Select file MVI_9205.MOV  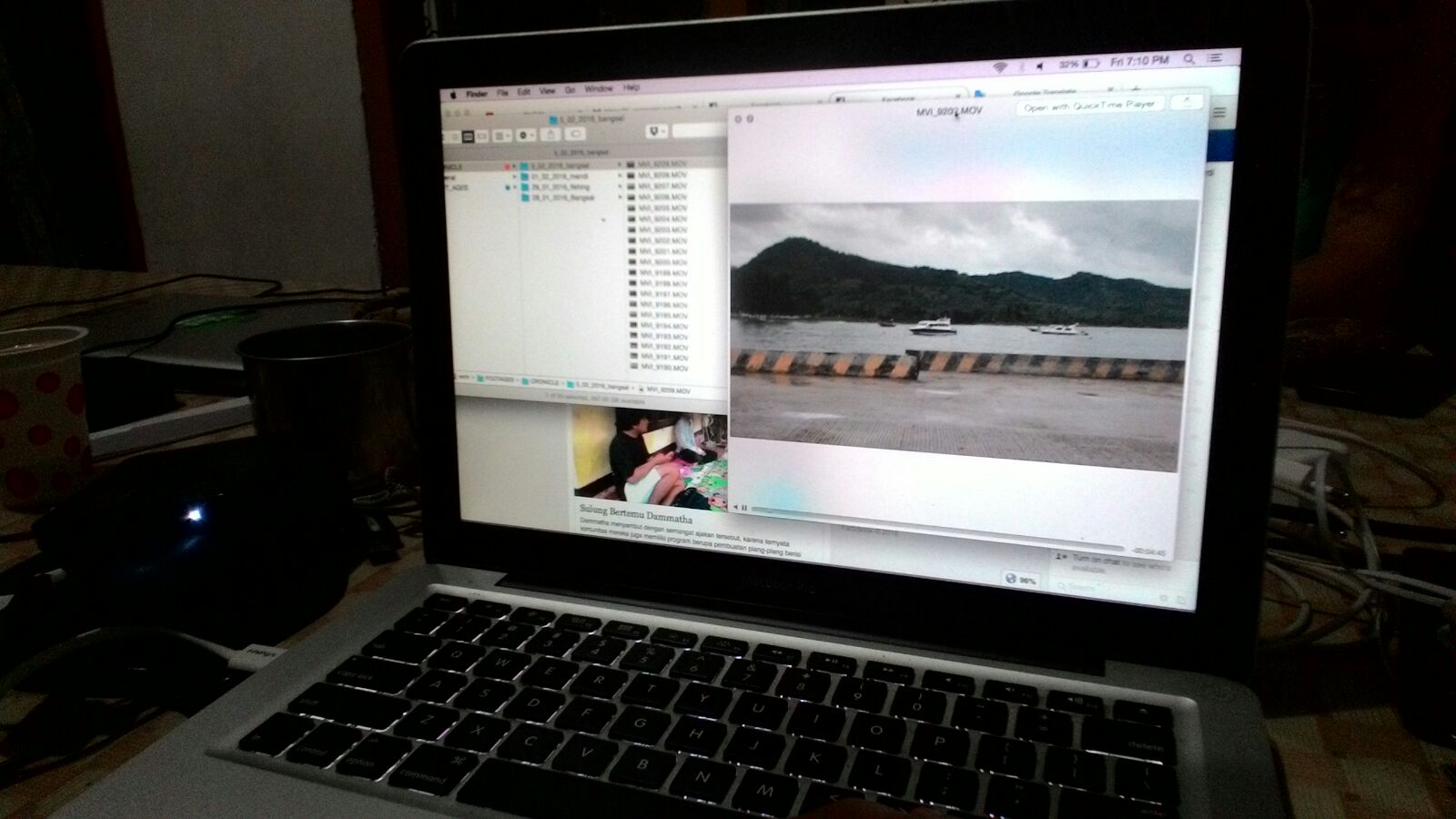click(x=657, y=207)
